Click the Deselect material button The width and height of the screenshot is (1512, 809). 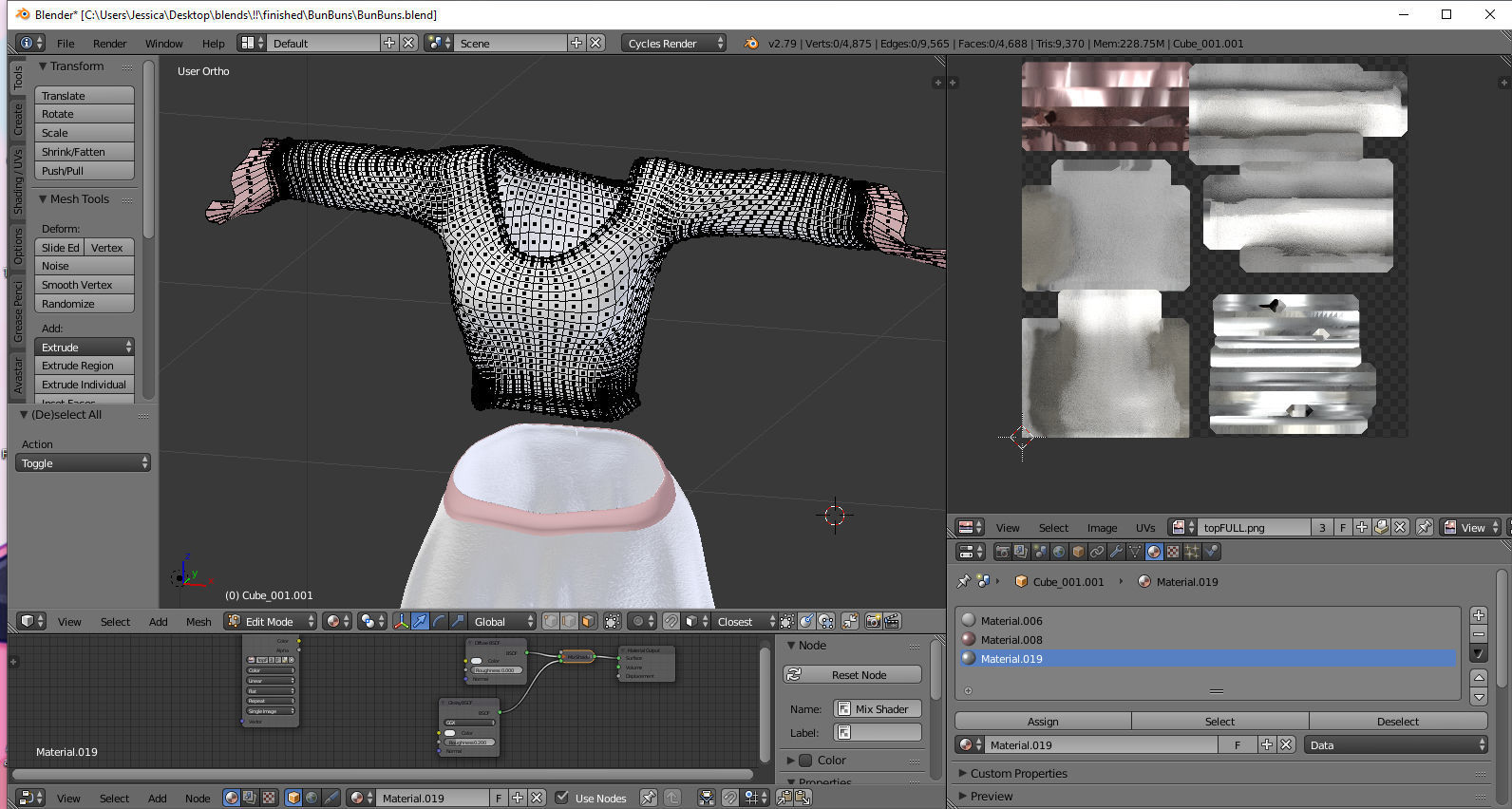click(1398, 722)
